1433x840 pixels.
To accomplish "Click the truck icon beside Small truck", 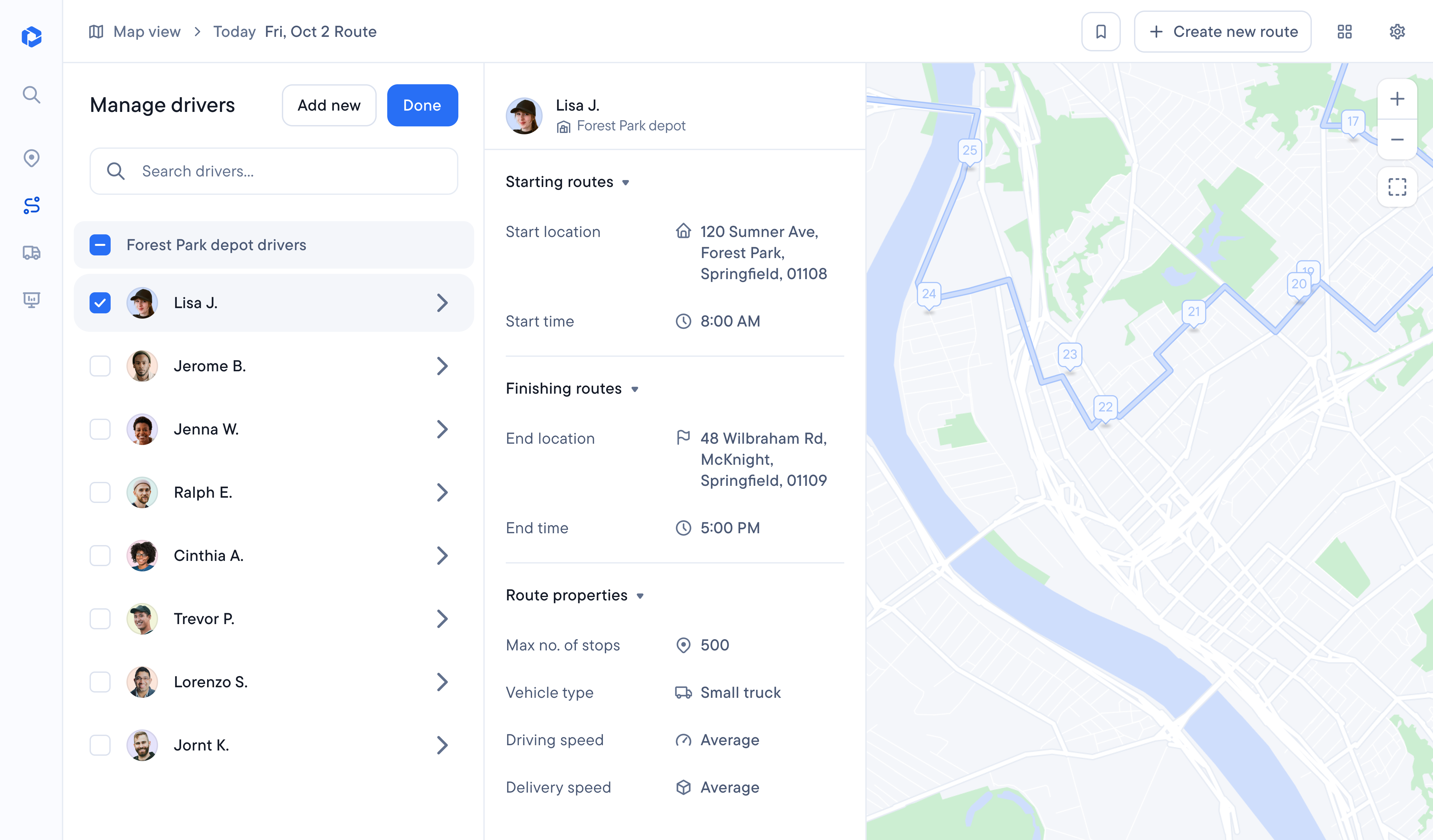I will click(x=683, y=692).
